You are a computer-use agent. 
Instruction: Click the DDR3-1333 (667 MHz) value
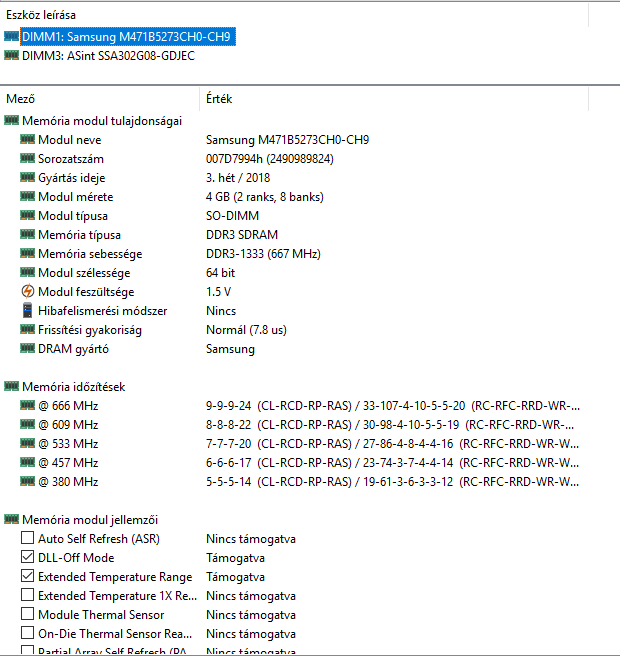[x=264, y=254]
